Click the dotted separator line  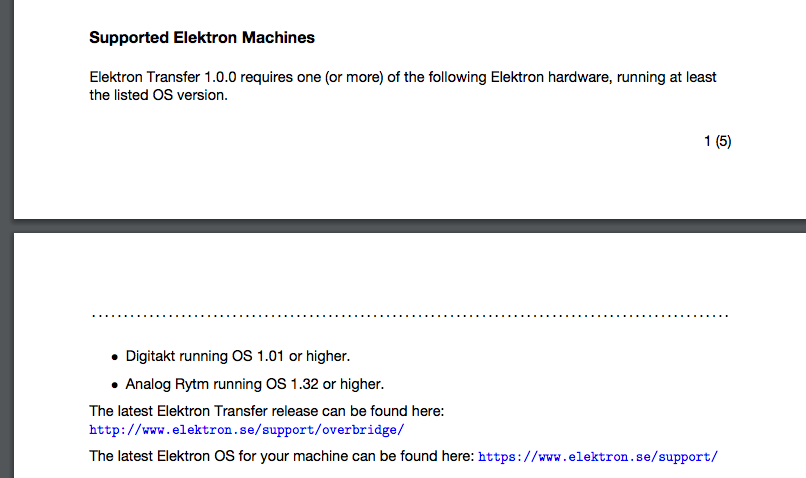click(410, 317)
